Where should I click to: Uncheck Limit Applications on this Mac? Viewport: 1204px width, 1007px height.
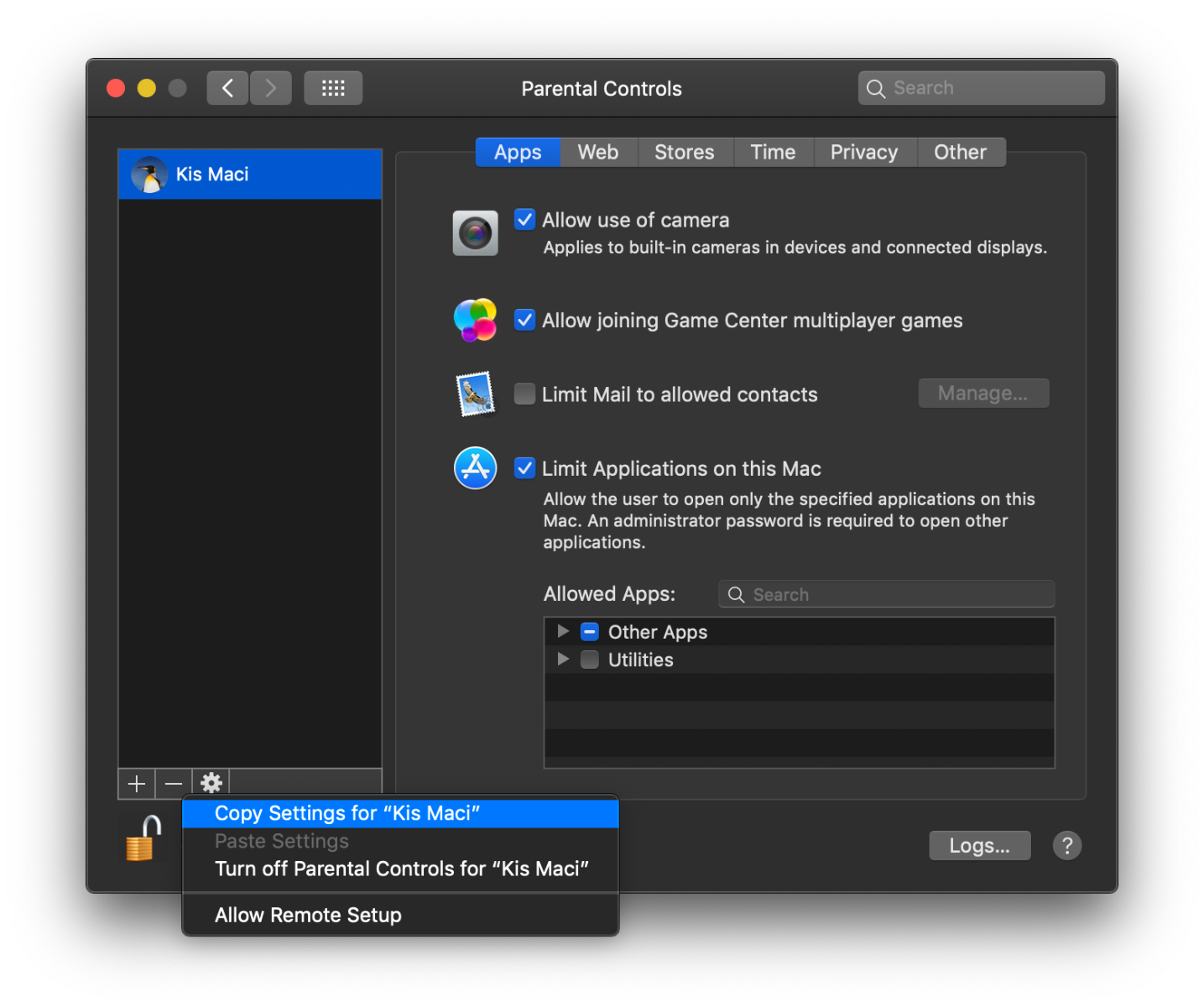(x=524, y=467)
